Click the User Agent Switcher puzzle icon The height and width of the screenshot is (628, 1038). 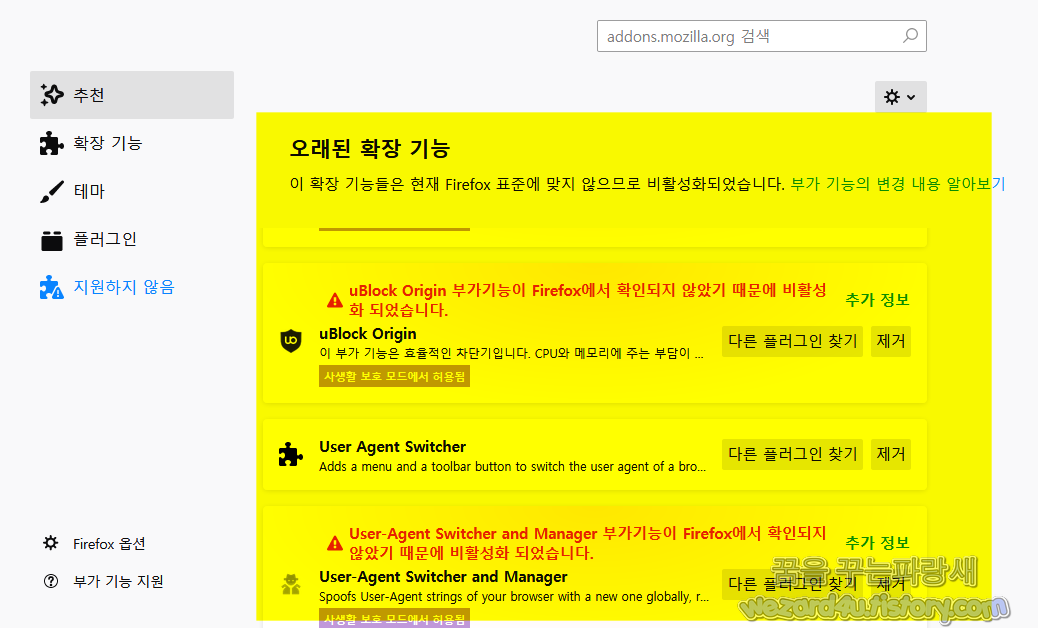(291, 455)
